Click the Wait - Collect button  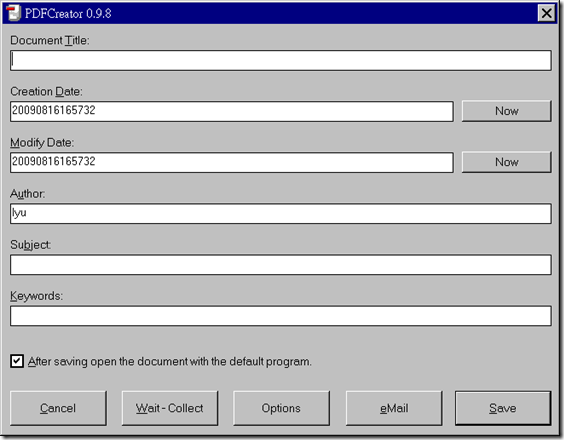[x=170, y=408]
